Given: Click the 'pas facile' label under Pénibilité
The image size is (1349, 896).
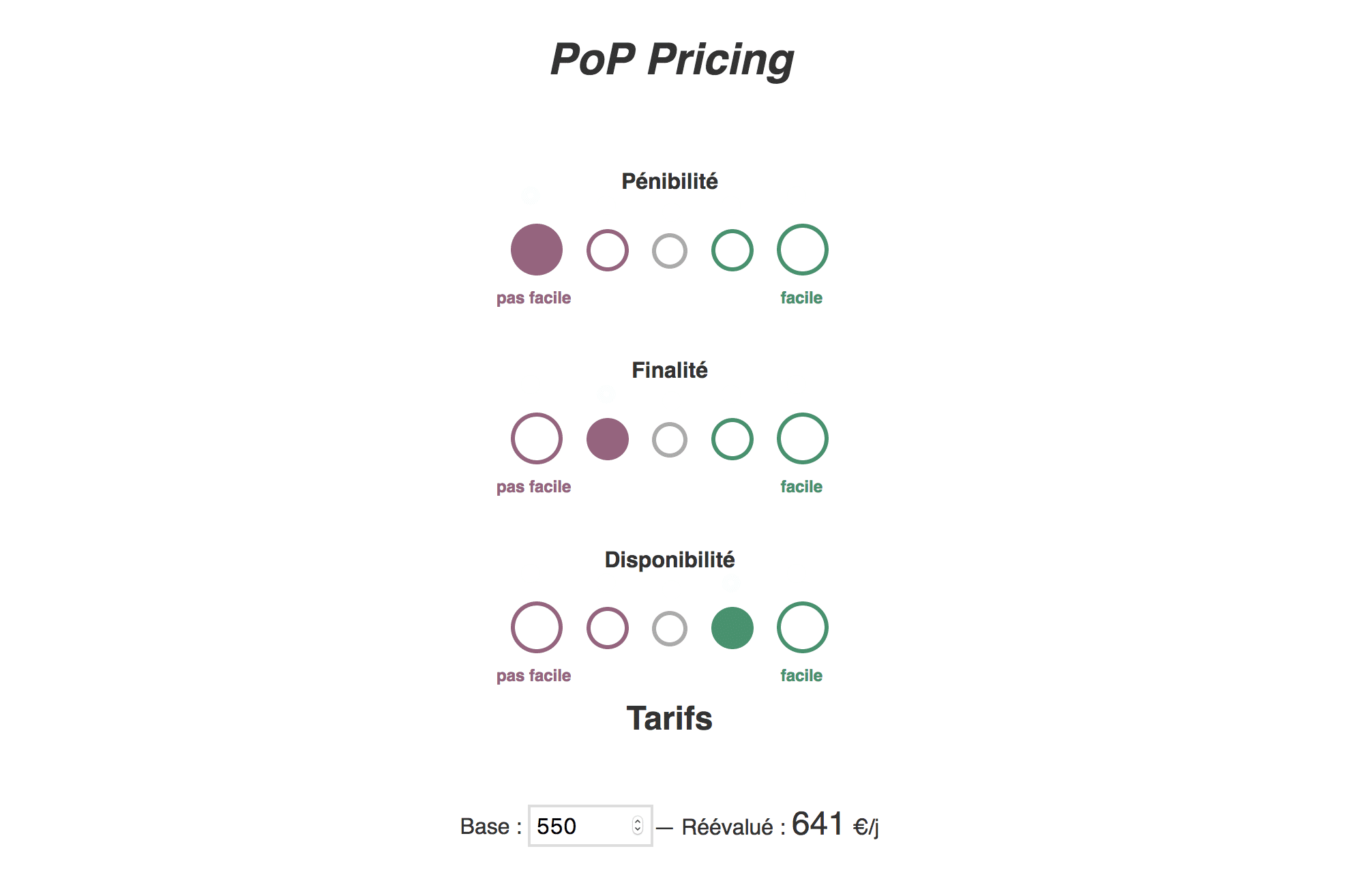Looking at the screenshot, I should 533,298.
